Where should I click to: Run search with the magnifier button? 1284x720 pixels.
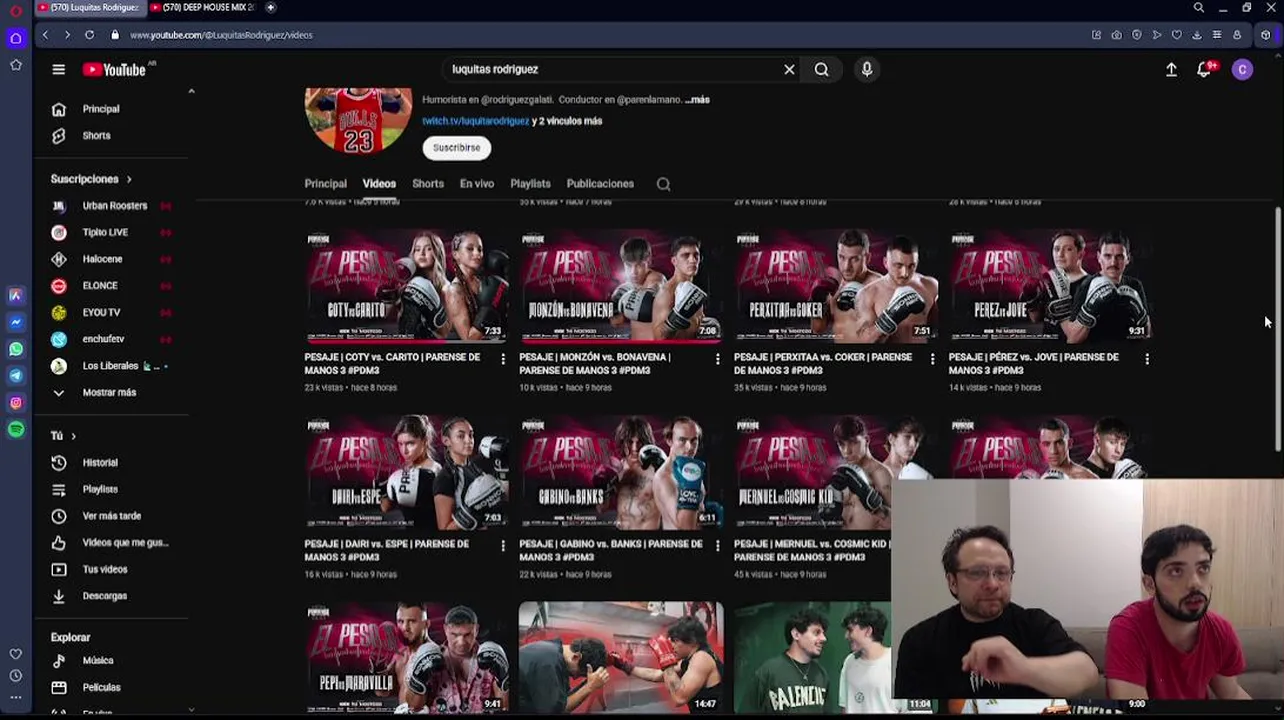[x=821, y=69]
